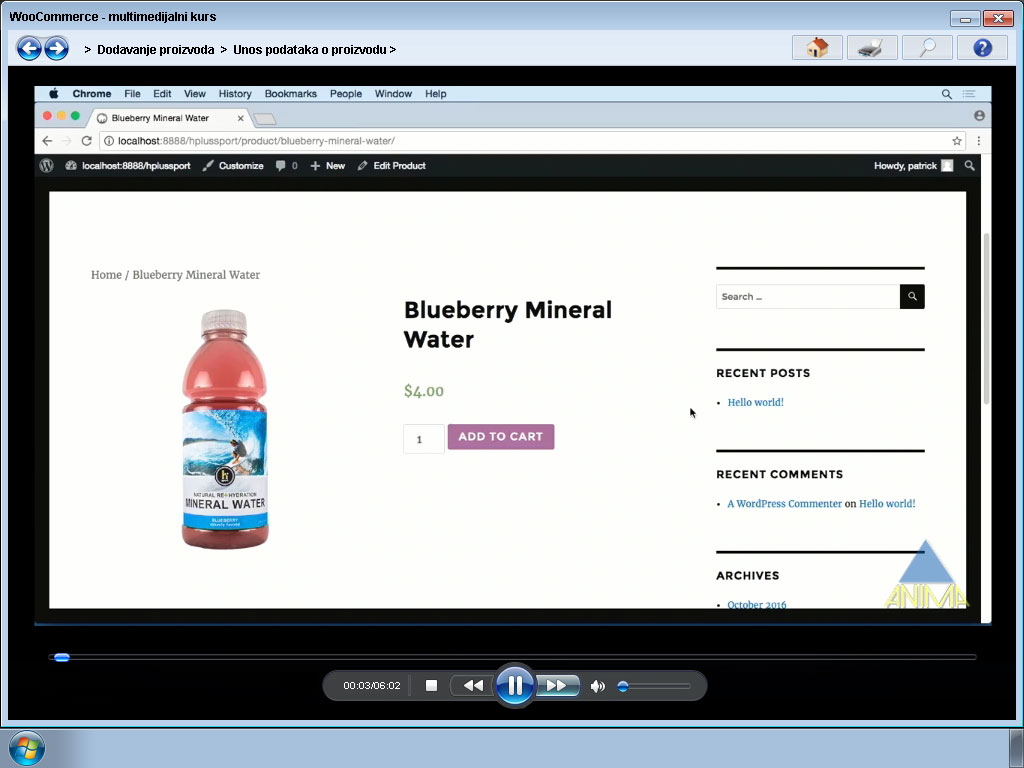This screenshot has height=768, width=1024.
Task: Fast forward the video
Action: [x=557, y=686]
